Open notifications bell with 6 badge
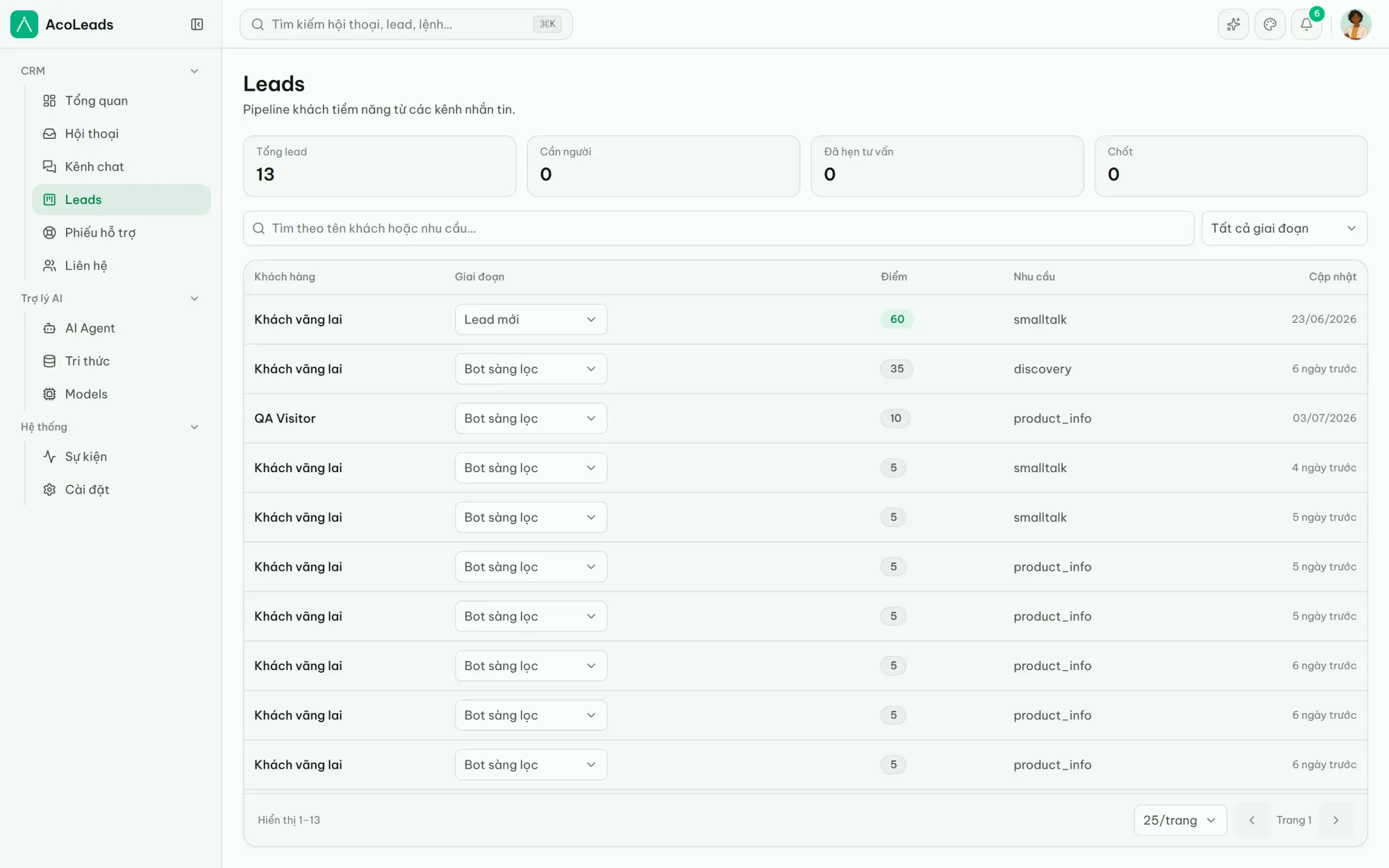The height and width of the screenshot is (868, 1389). (1306, 24)
